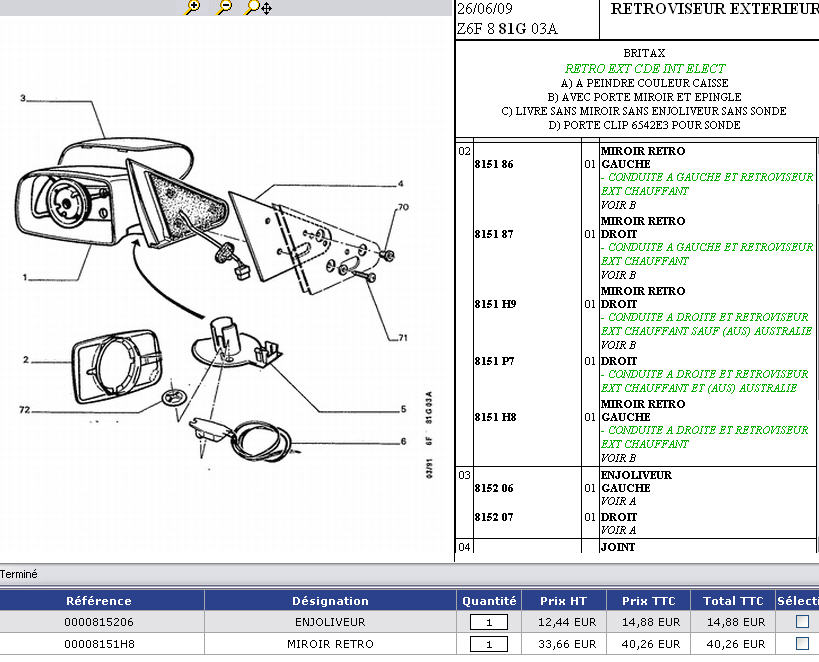Click the quantity field for MIROIR RETRO

[489, 645]
